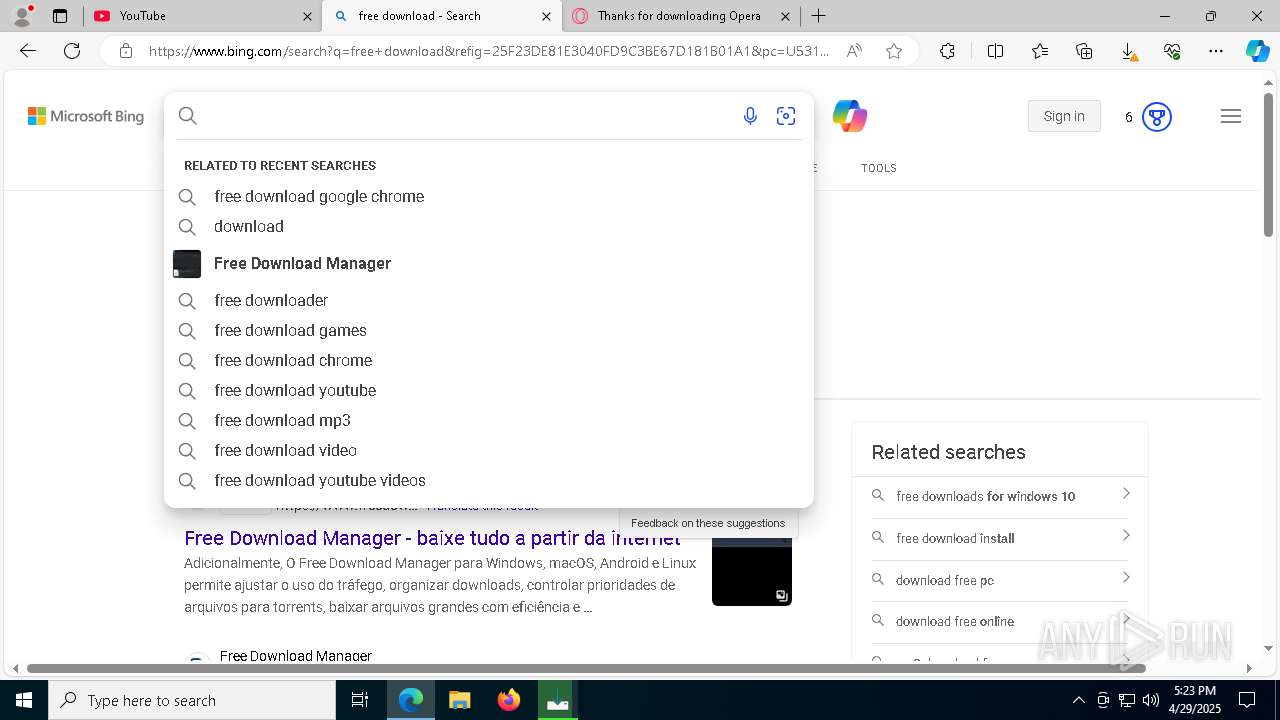Click the search magnifier in Bing box
The height and width of the screenshot is (720, 1280).
pos(187,116)
